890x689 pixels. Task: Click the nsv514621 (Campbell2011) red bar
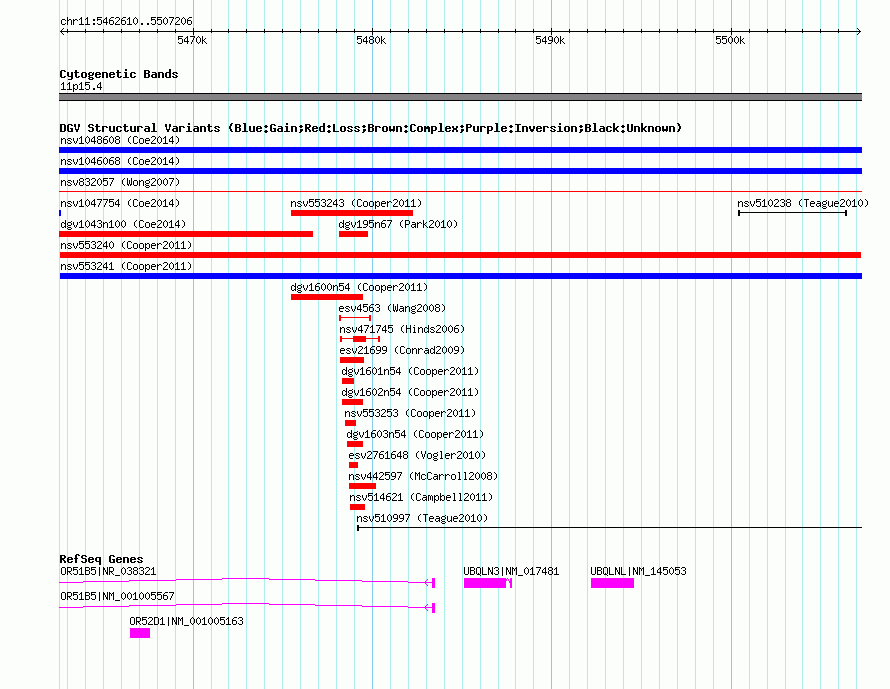point(357,507)
